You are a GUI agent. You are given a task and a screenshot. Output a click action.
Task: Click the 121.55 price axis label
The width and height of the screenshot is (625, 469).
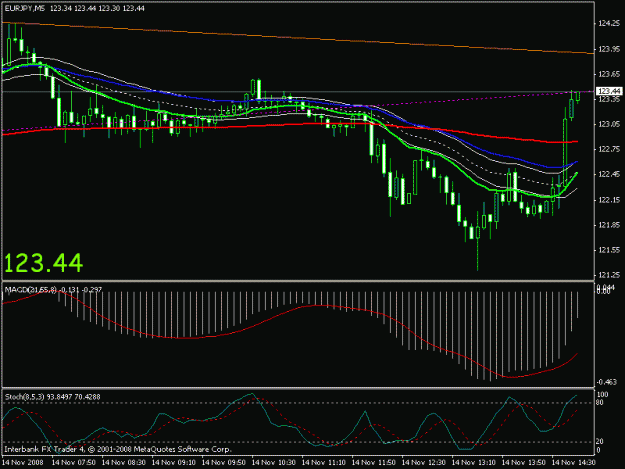click(x=609, y=250)
